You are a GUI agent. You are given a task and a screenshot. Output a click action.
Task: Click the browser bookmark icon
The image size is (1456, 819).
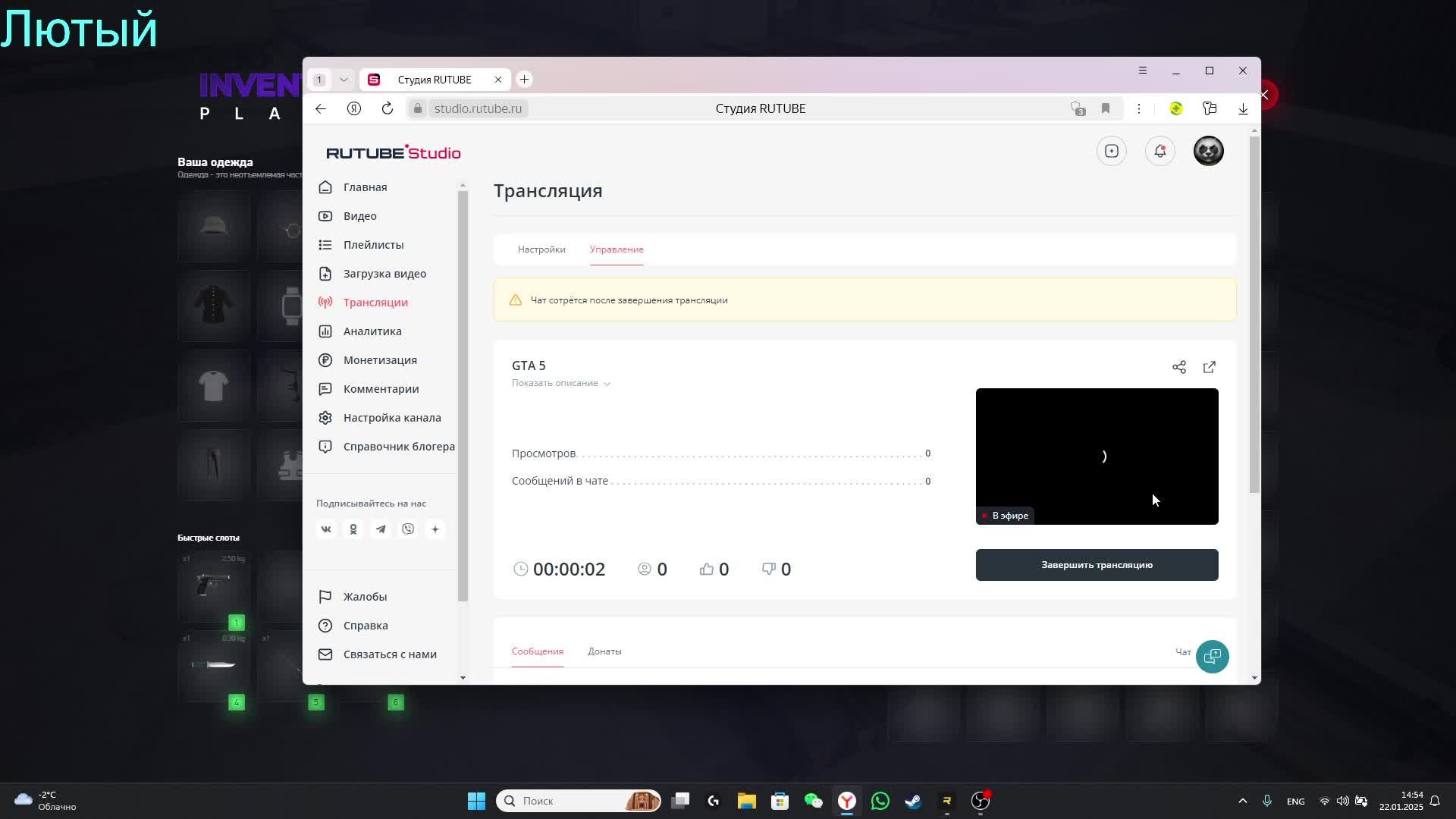1106,108
